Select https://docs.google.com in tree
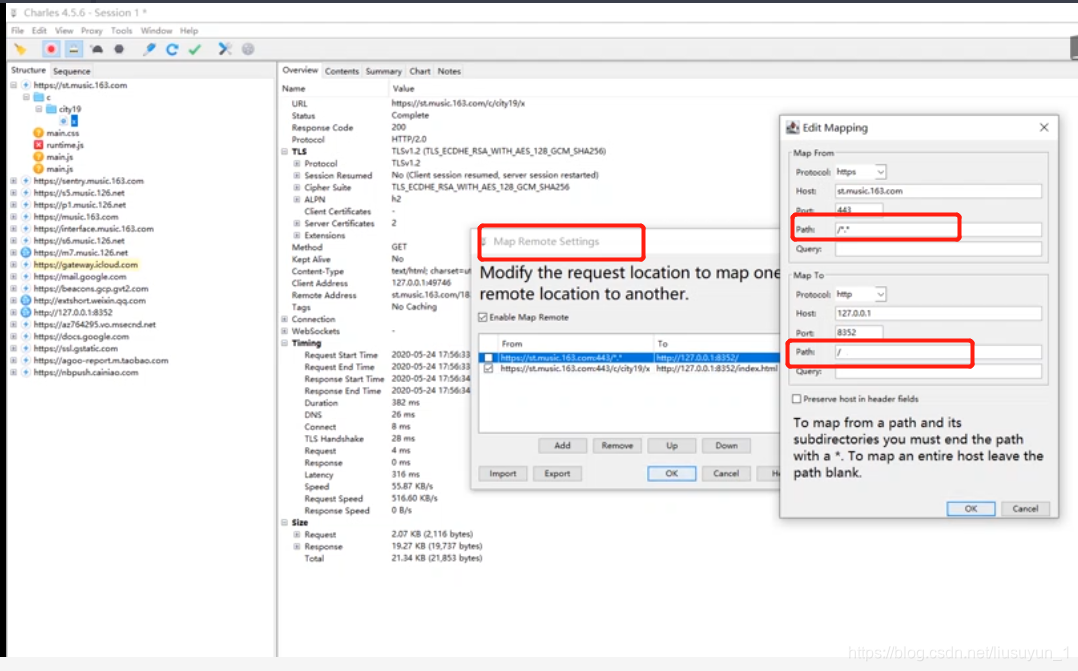1078x671 pixels. click(81, 336)
